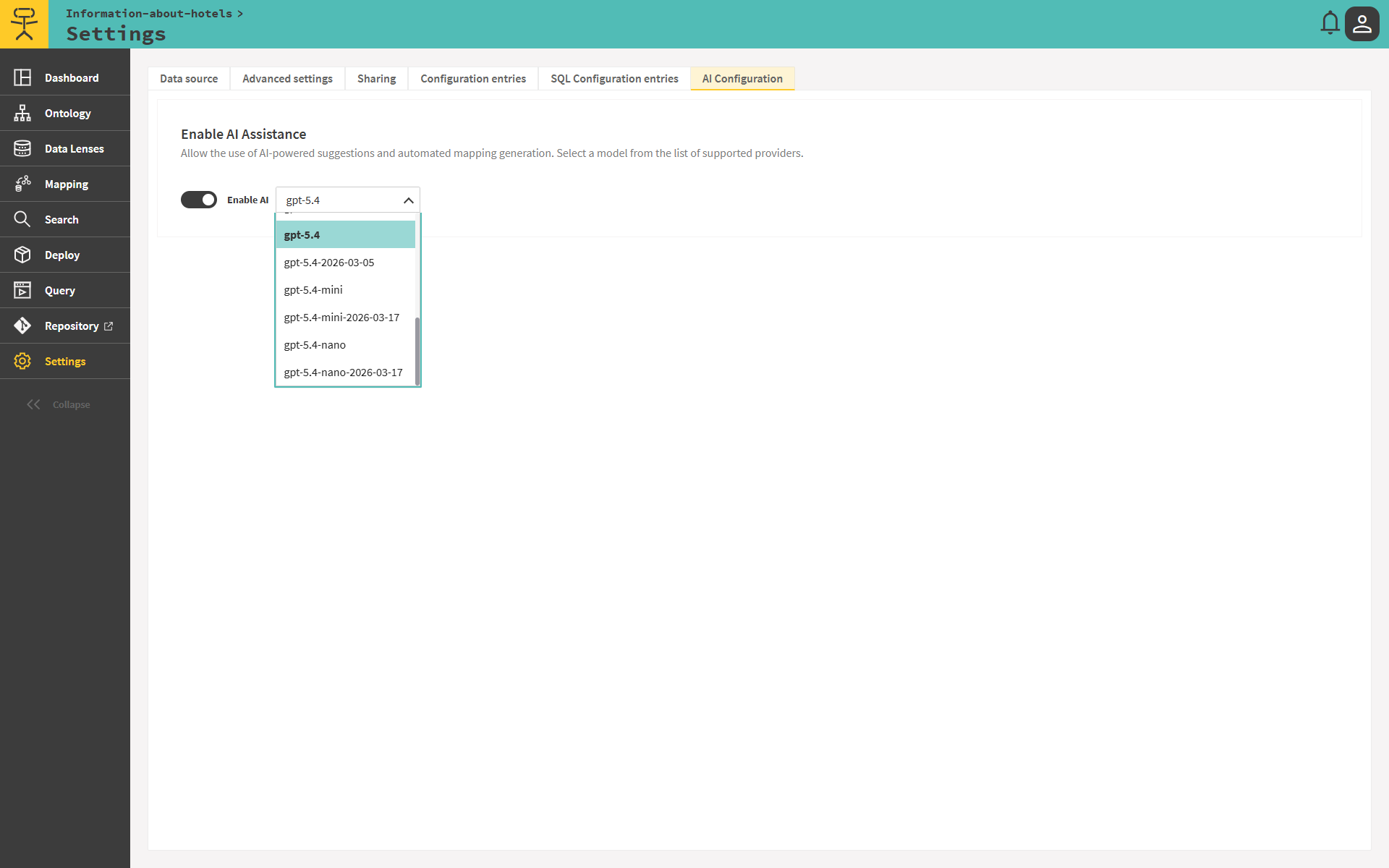Image resolution: width=1389 pixels, height=868 pixels.
Task: Click the collapse double-chevron icon
Action: (33, 404)
